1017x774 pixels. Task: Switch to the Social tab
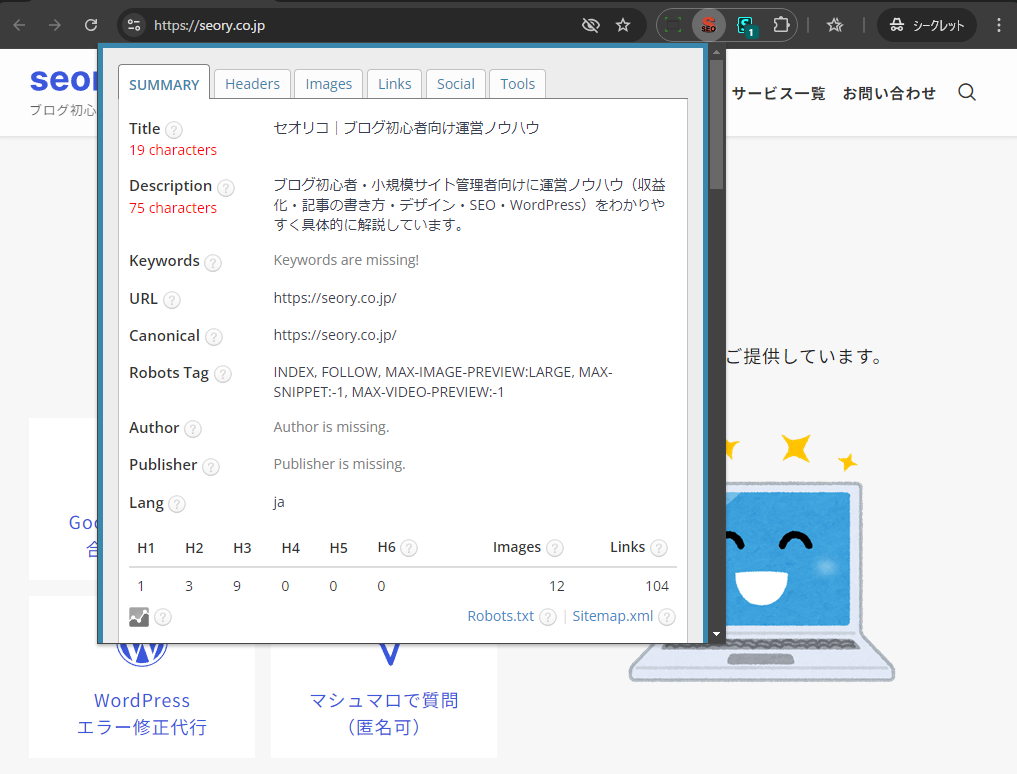[456, 84]
